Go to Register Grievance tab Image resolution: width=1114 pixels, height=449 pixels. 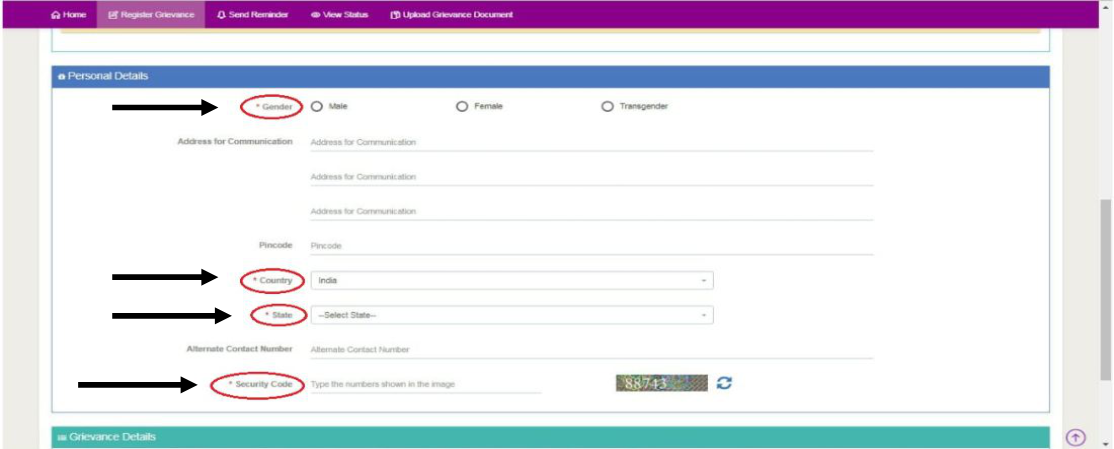(150, 15)
